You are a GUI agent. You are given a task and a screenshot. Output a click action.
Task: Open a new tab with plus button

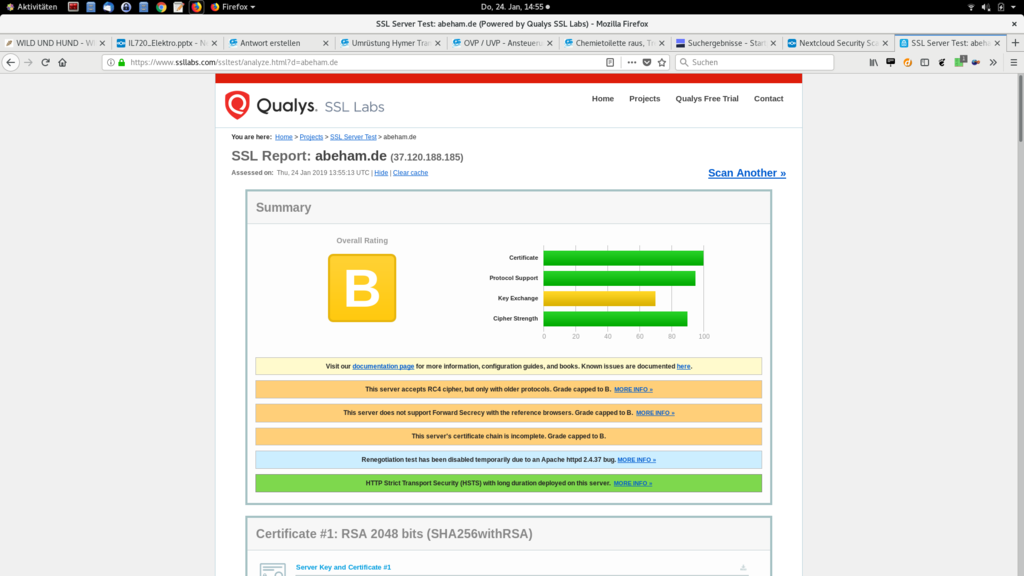click(x=1015, y=42)
